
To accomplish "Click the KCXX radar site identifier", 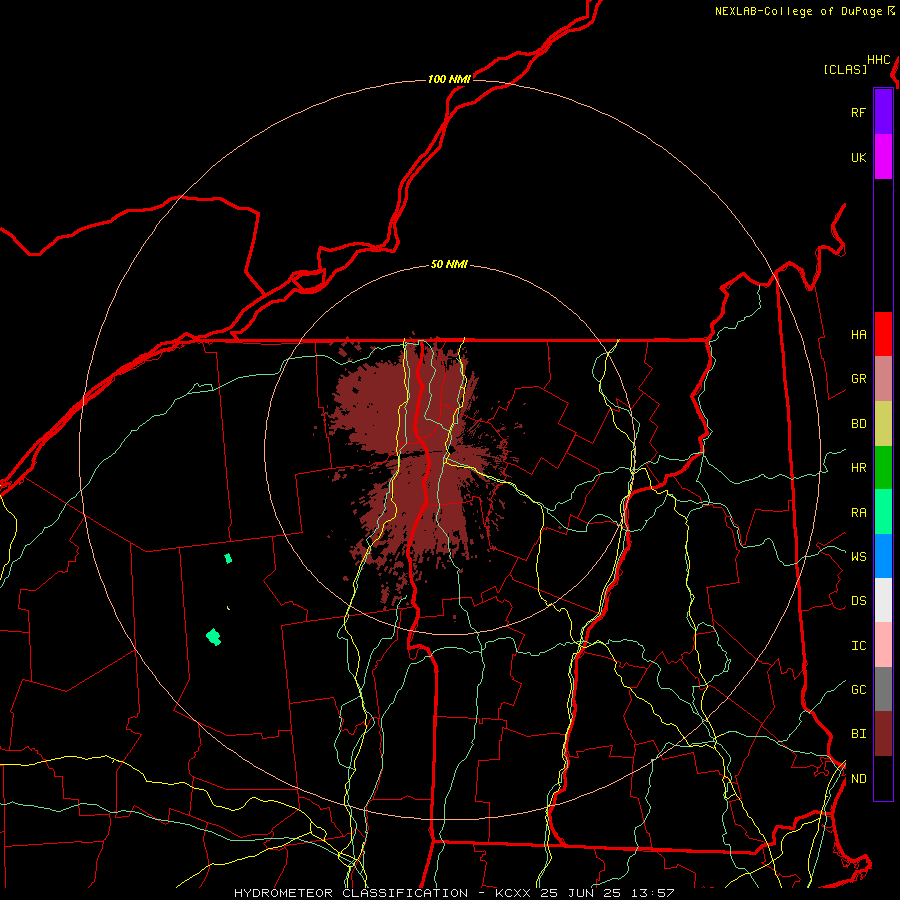I will click(x=513, y=893).
